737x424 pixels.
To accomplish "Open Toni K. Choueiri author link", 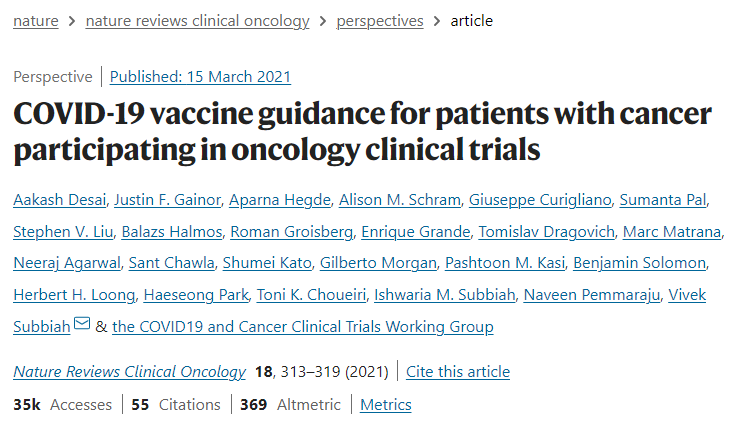I will click(x=311, y=295).
